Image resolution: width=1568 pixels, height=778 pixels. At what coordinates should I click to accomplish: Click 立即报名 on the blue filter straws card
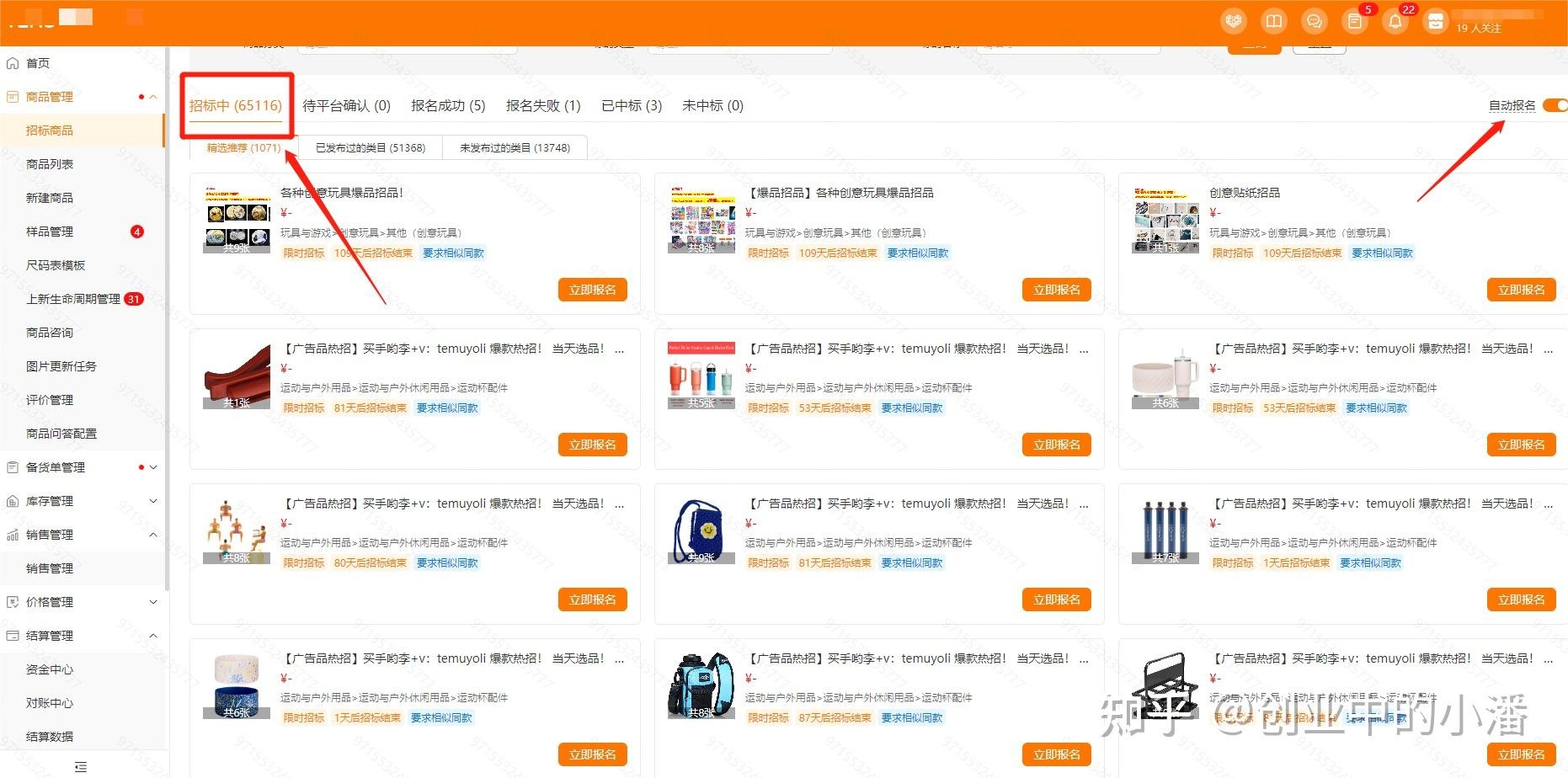(x=1522, y=599)
